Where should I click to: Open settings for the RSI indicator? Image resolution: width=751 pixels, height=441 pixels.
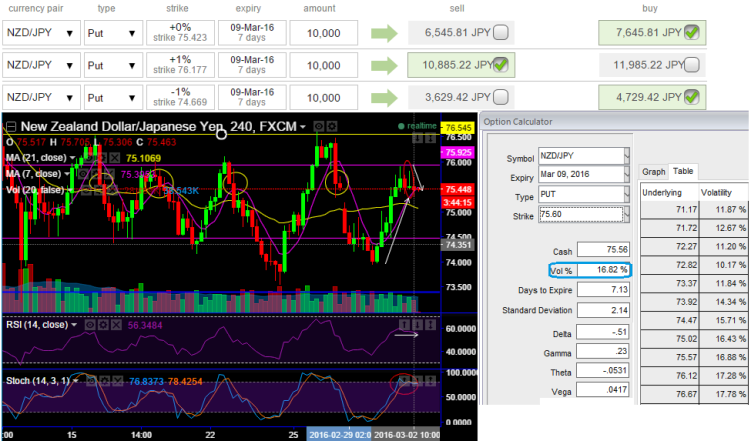click(103, 325)
